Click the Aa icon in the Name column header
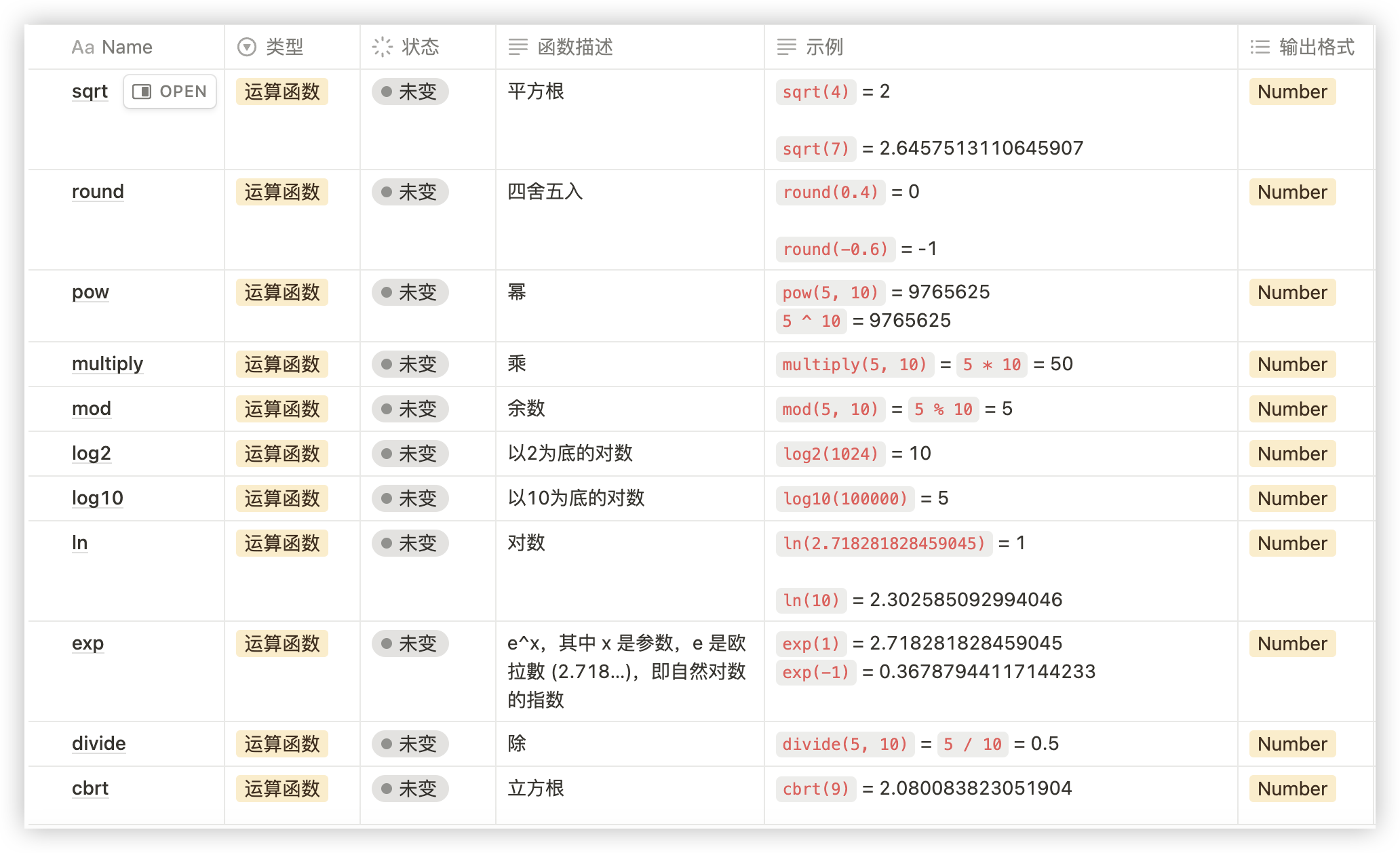 pyautogui.click(x=83, y=47)
